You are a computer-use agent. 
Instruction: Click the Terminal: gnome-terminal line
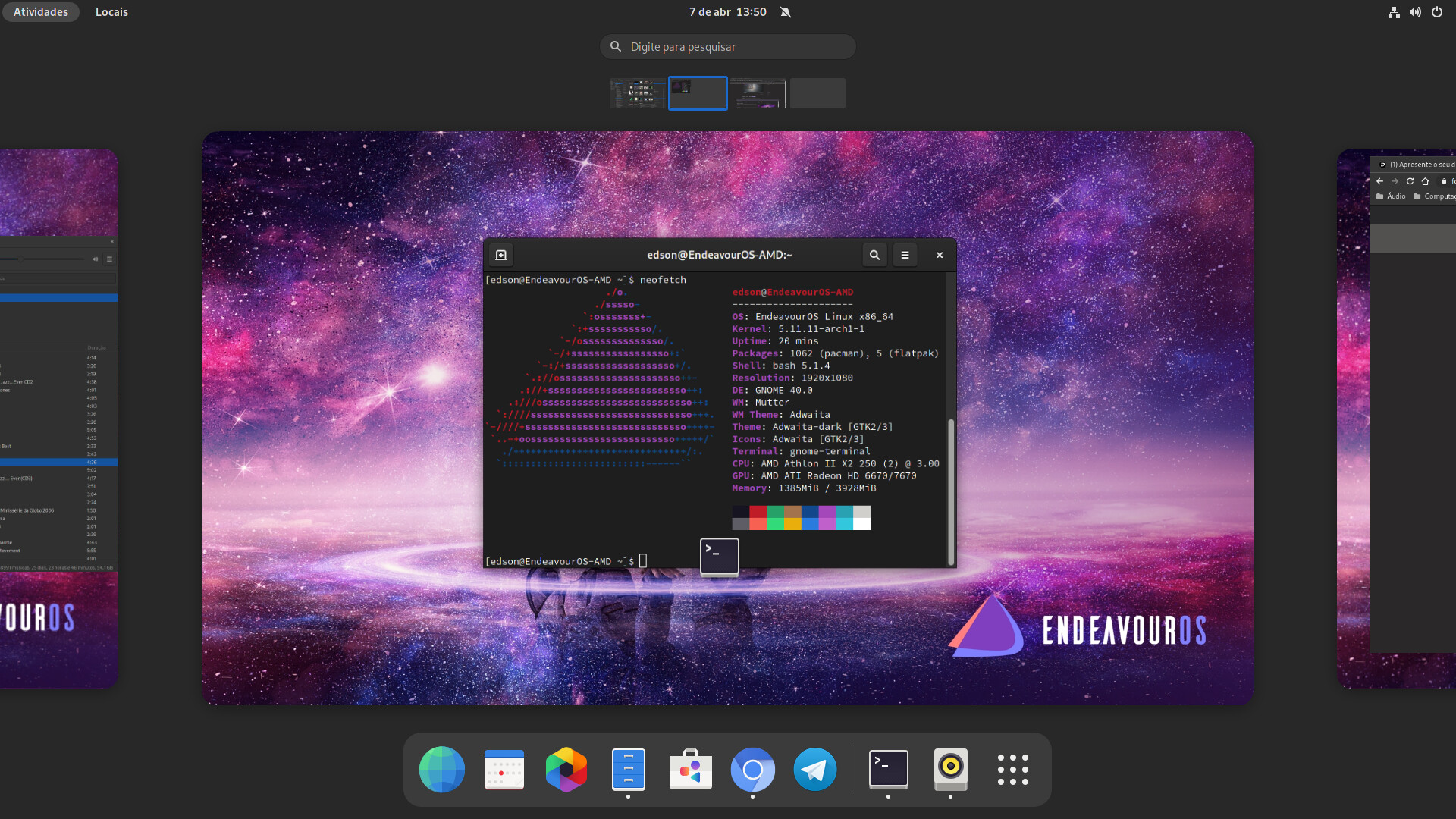pyautogui.click(x=801, y=452)
